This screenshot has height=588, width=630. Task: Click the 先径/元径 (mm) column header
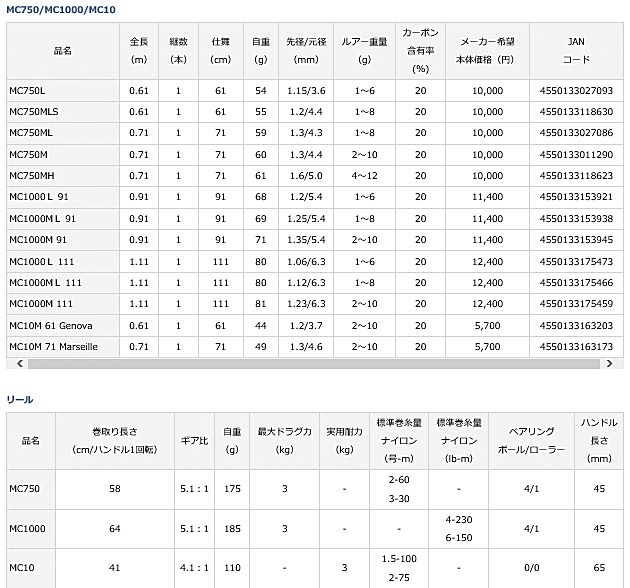306,51
